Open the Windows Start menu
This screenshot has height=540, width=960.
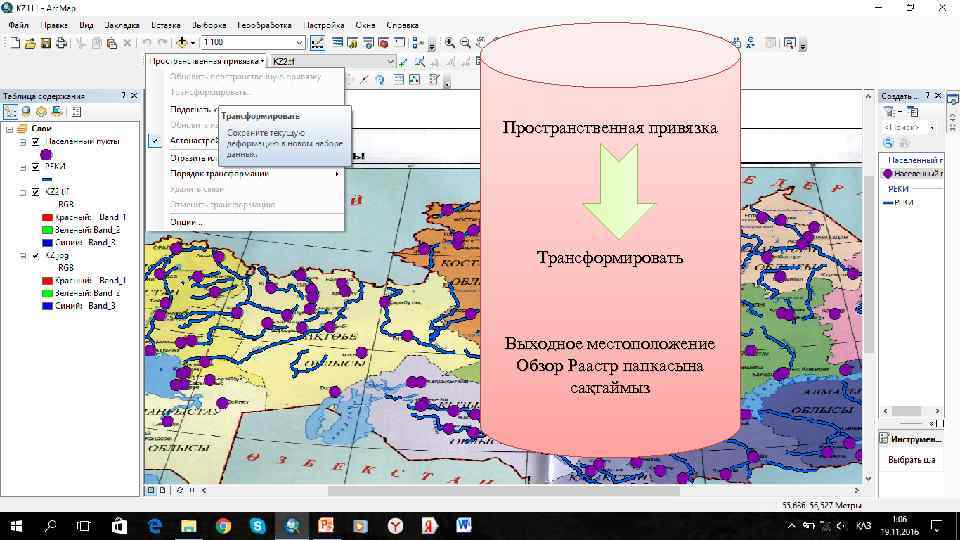[x=17, y=525]
